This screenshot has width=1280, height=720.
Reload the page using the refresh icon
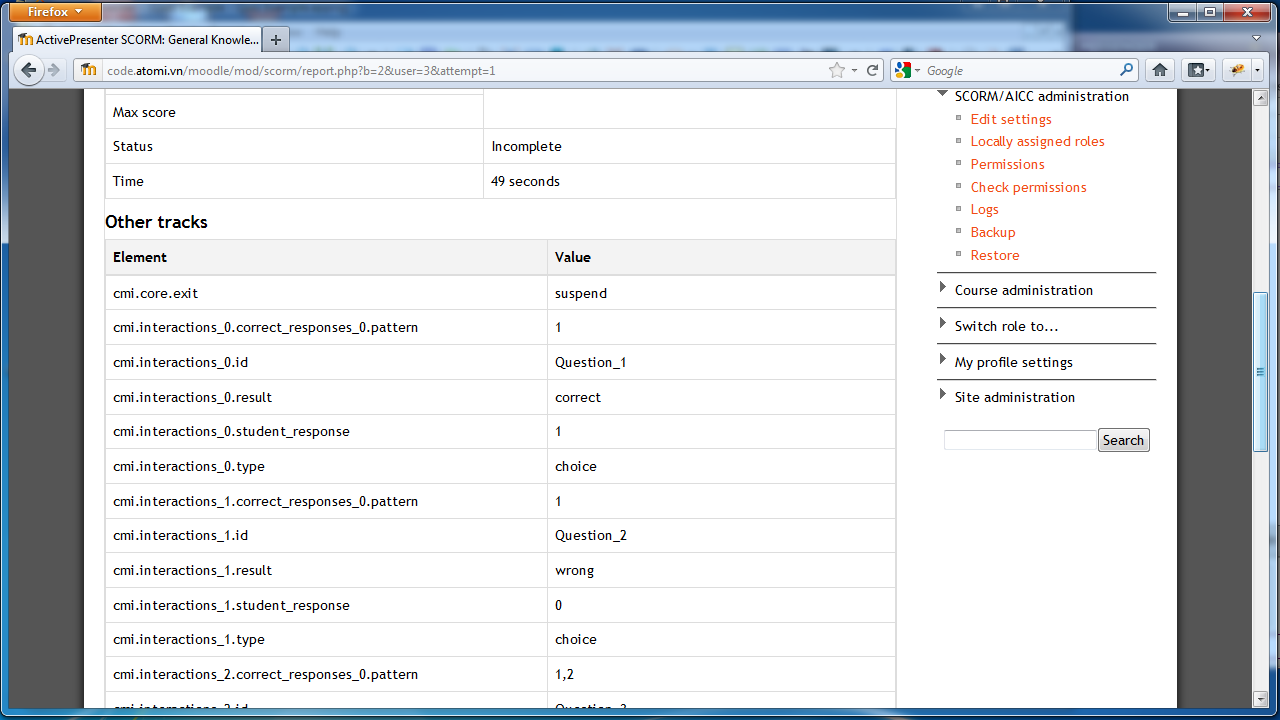(871, 70)
